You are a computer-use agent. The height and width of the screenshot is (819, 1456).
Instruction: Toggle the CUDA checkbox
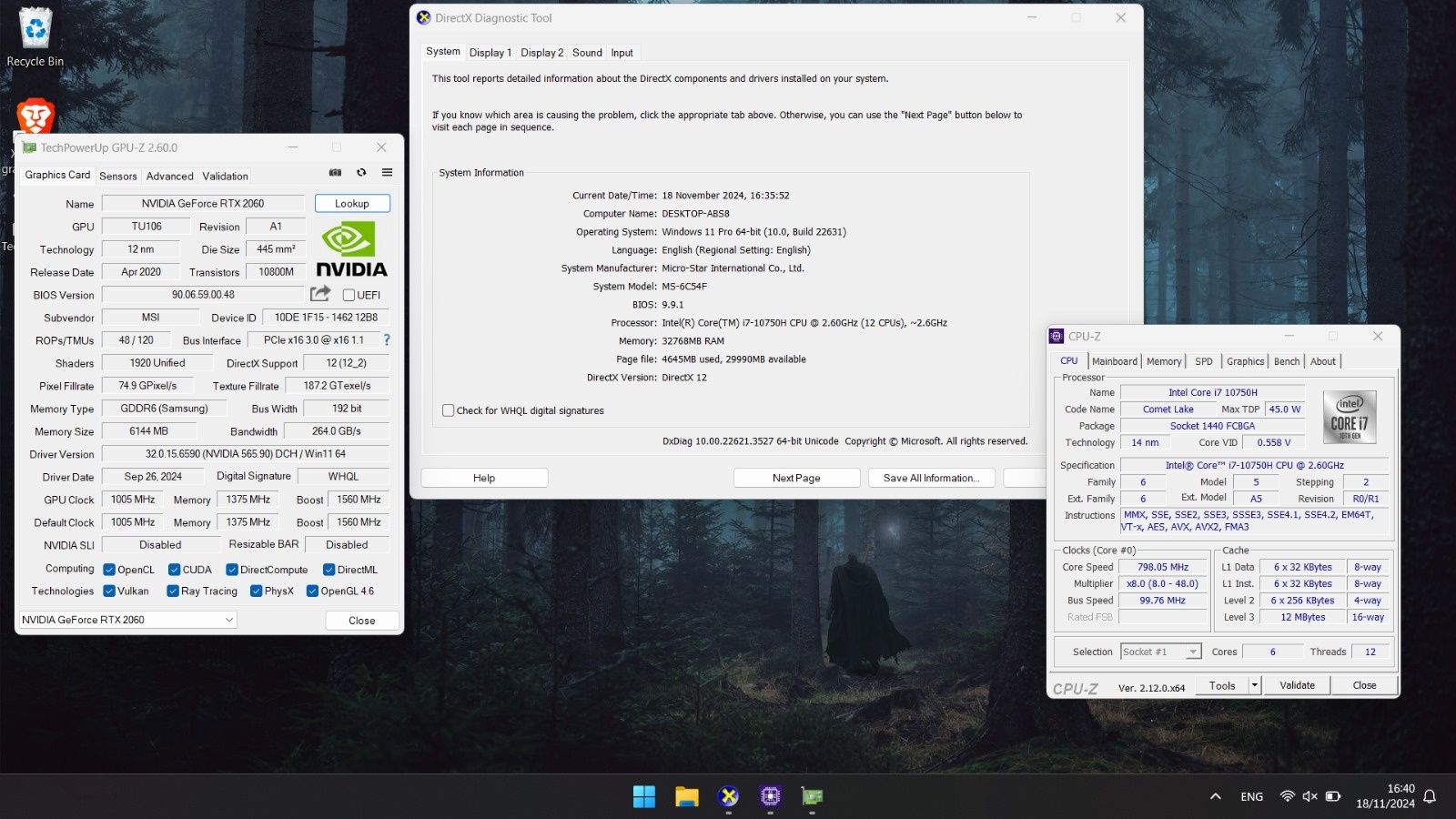point(174,570)
